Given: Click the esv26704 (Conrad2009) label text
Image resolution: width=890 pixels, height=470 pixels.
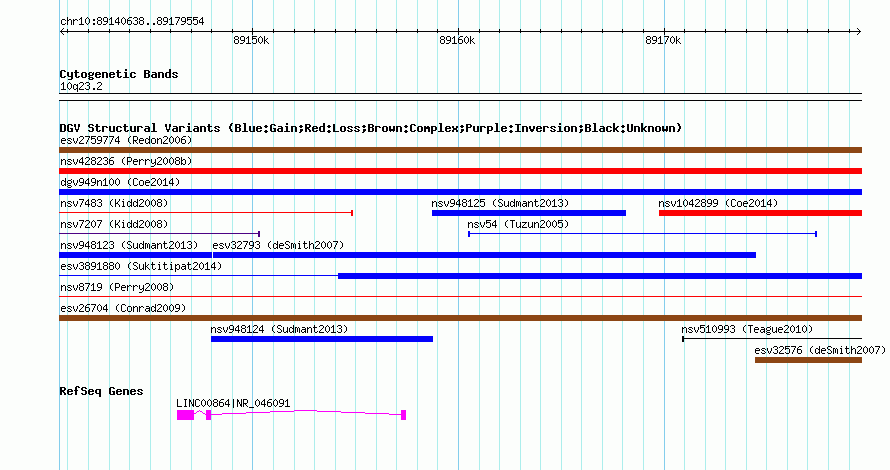Looking at the screenshot, I should pos(123,308).
